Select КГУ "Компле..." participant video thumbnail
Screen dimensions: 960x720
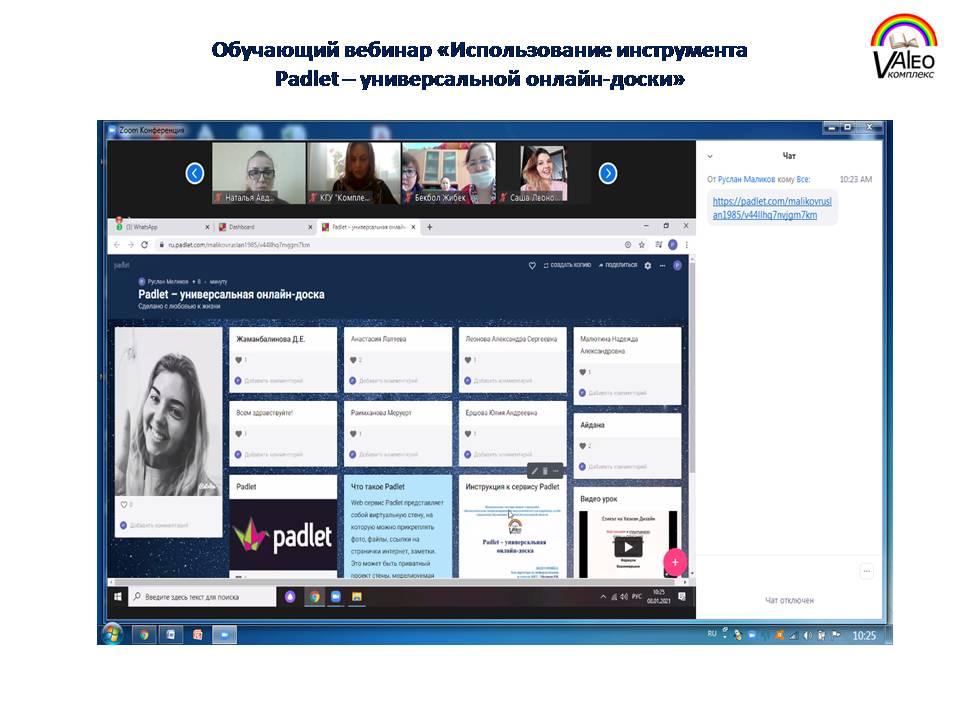[x=353, y=173]
